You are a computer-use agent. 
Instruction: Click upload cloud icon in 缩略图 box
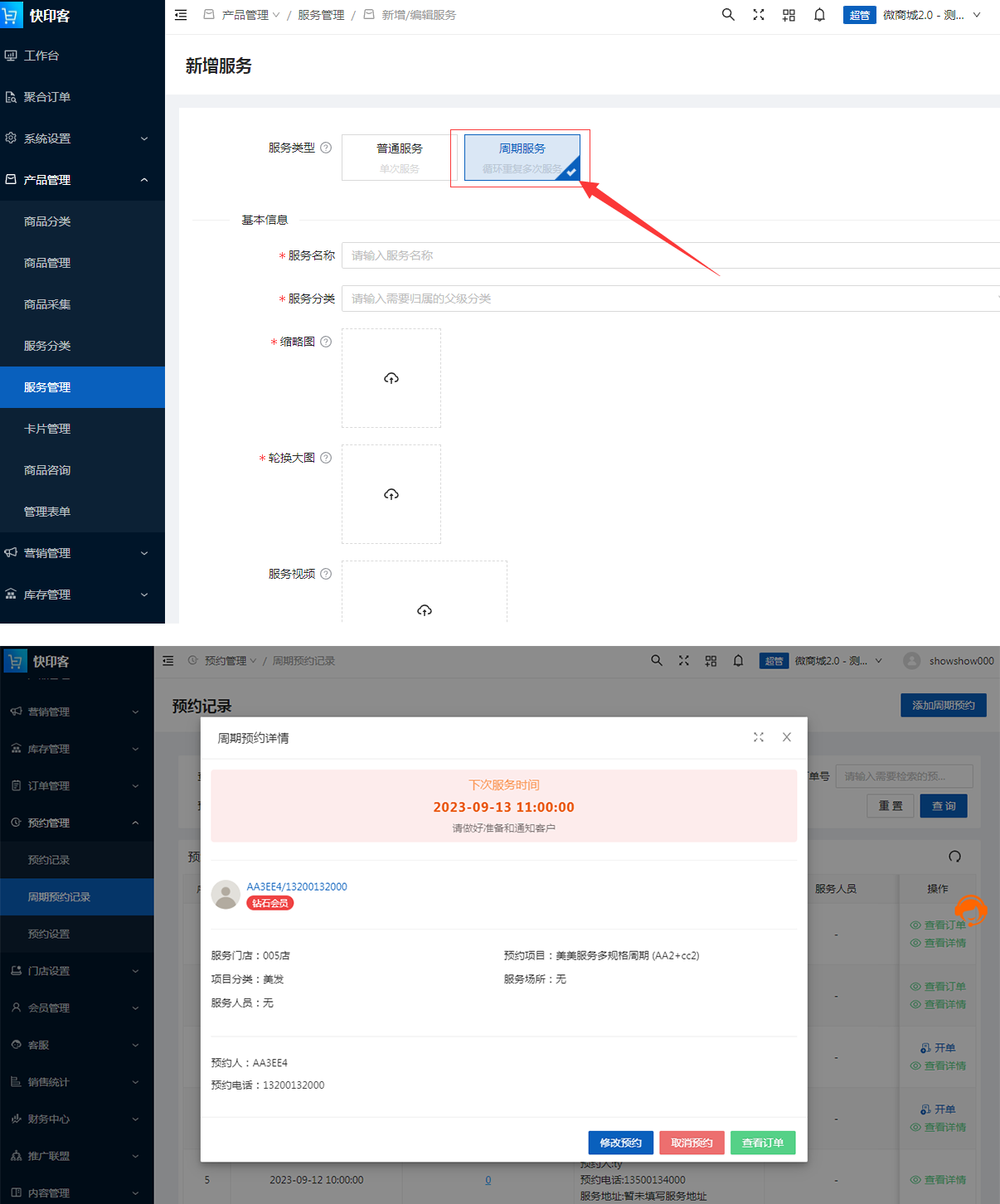point(391,378)
